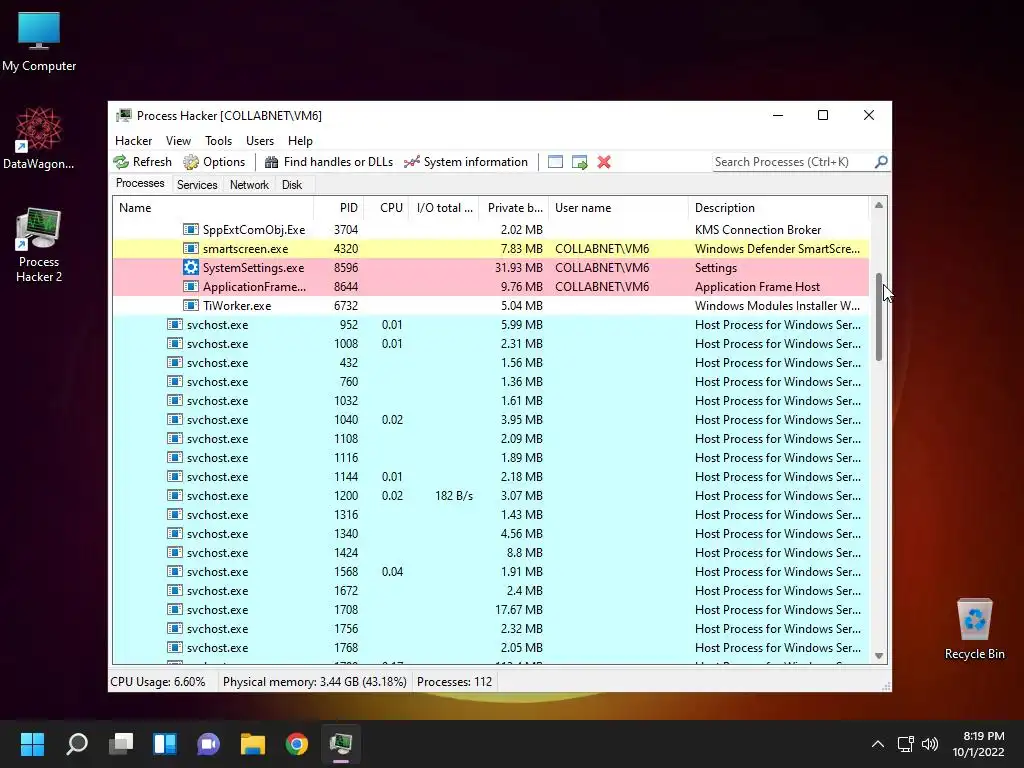The image size is (1024, 768).
Task: Click the red X terminate icon
Action: 604,162
